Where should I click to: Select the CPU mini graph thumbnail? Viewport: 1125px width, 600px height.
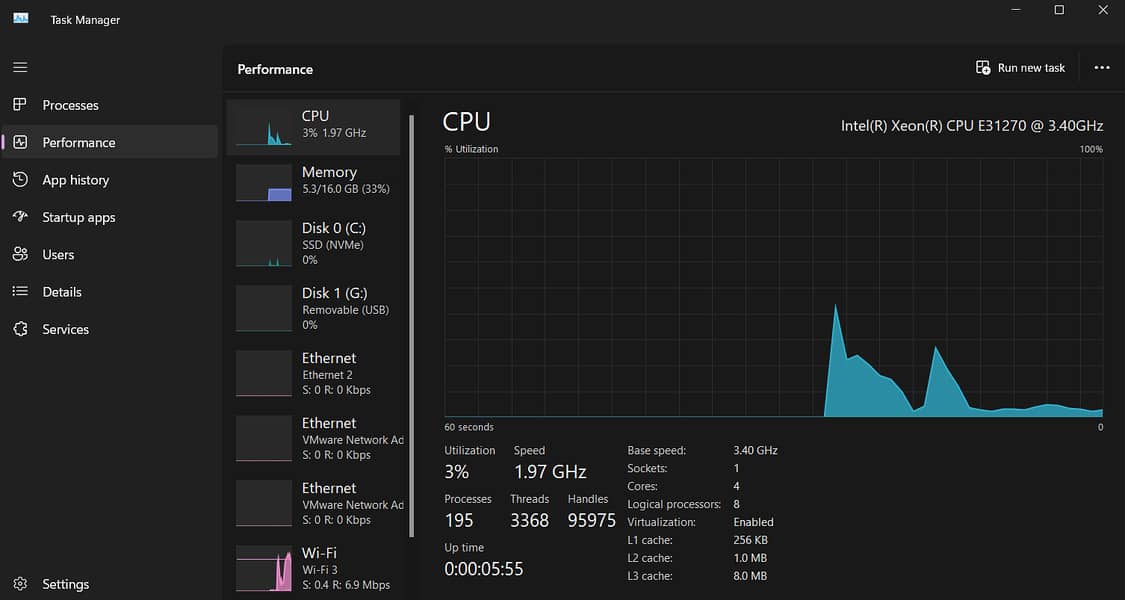click(264, 127)
